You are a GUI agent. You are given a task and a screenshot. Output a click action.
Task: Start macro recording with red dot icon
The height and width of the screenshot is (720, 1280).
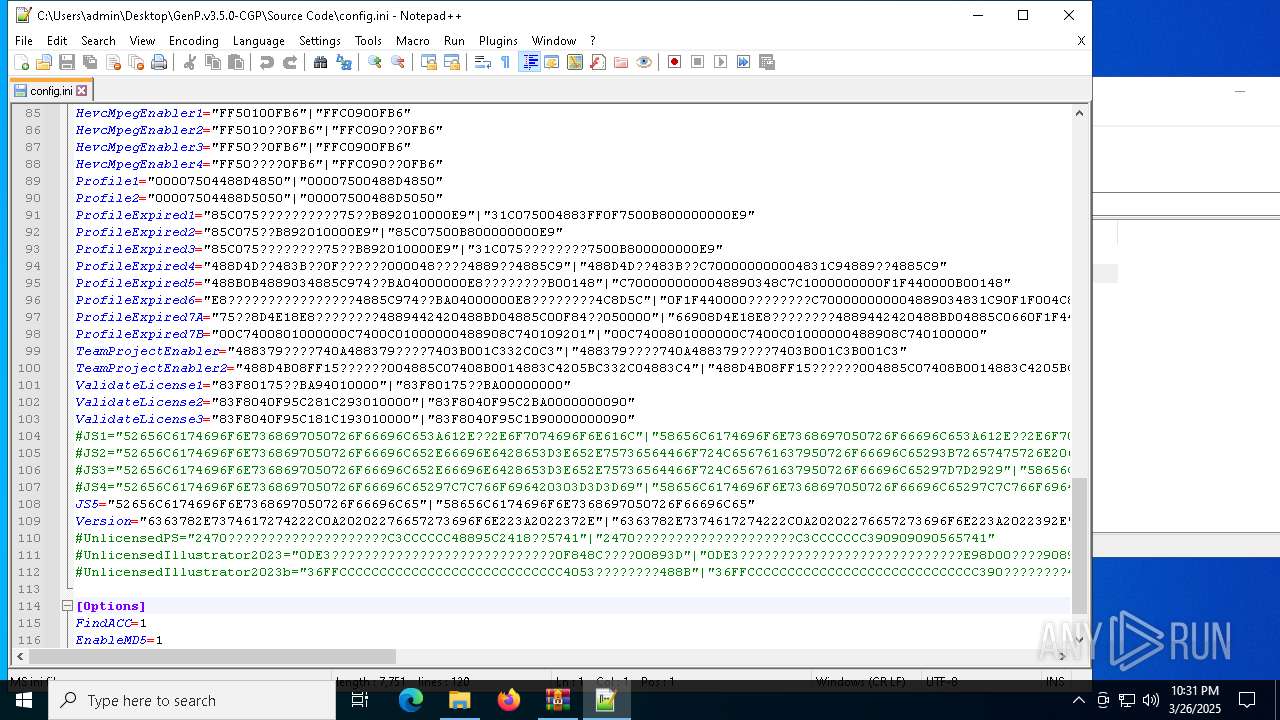(x=675, y=62)
